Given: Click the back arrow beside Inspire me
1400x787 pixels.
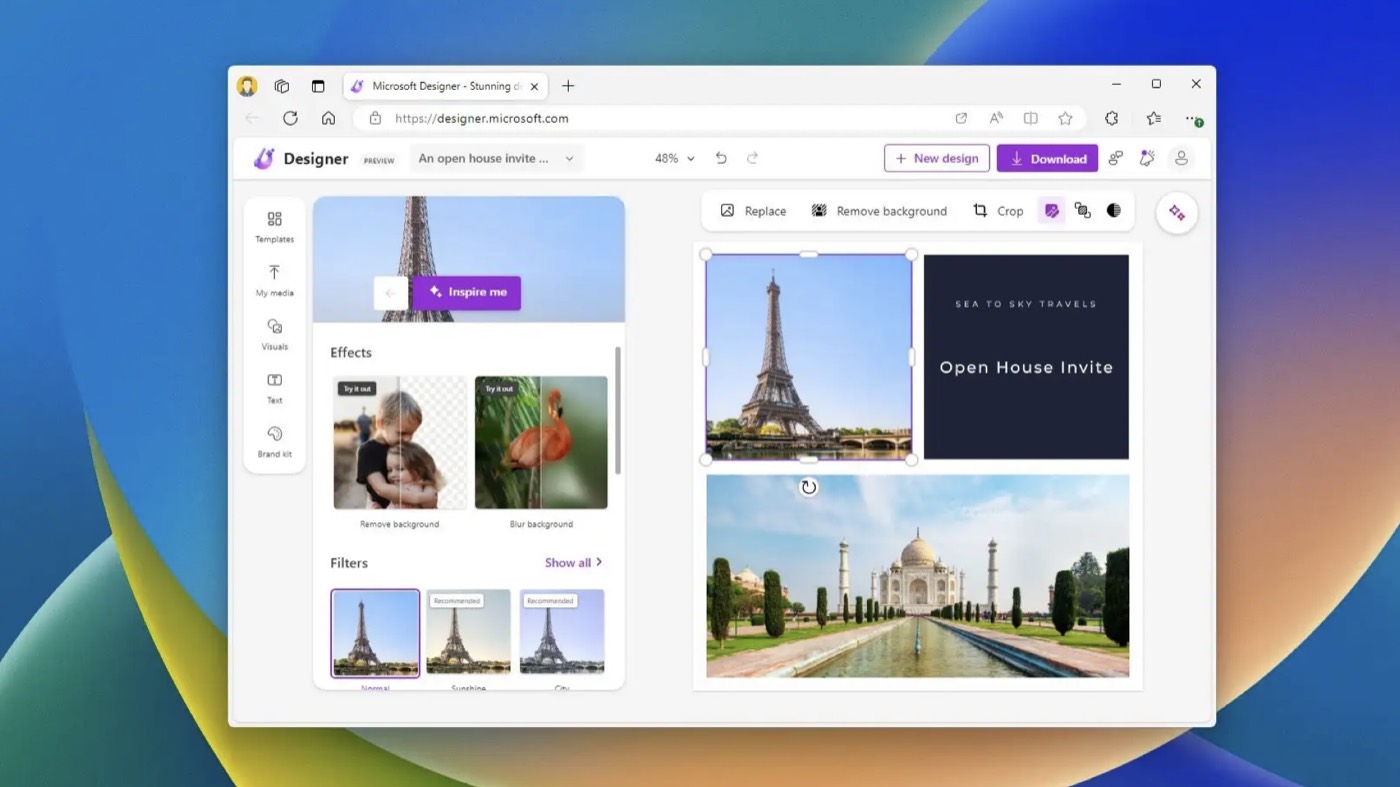Looking at the screenshot, I should coord(390,293).
